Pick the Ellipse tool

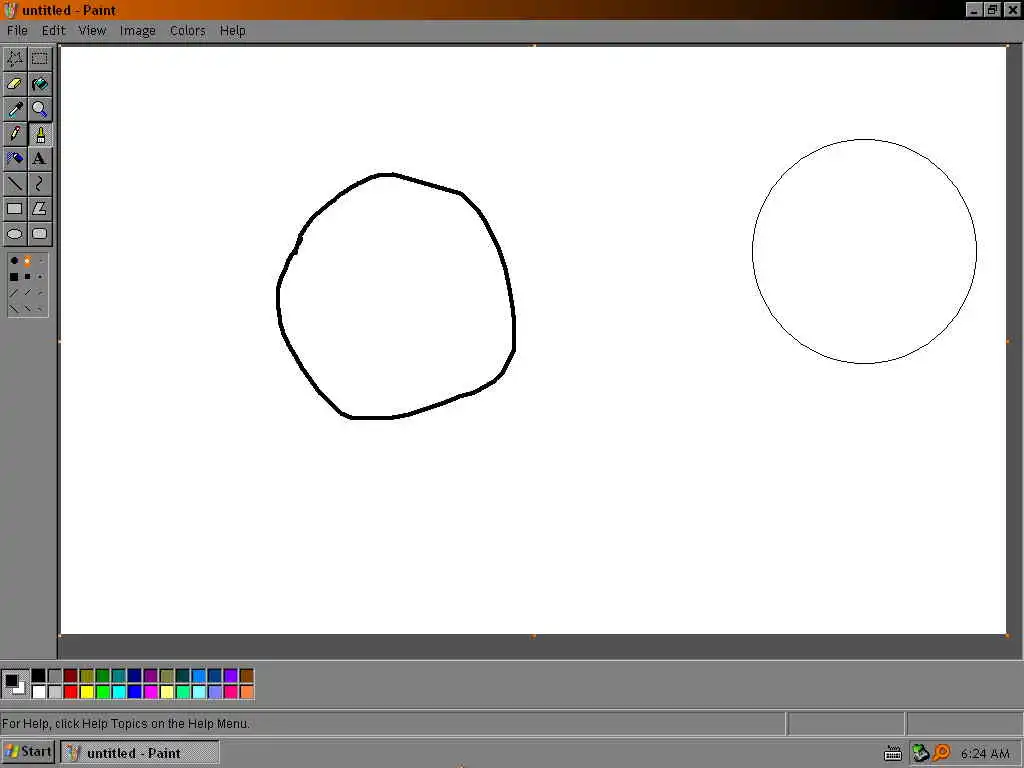pos(15,234)
